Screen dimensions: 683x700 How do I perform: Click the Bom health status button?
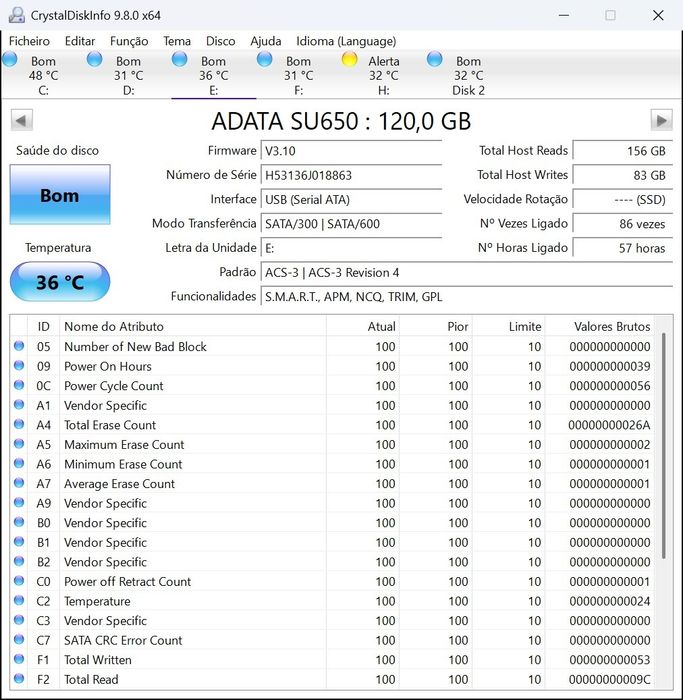pos(60,195)
